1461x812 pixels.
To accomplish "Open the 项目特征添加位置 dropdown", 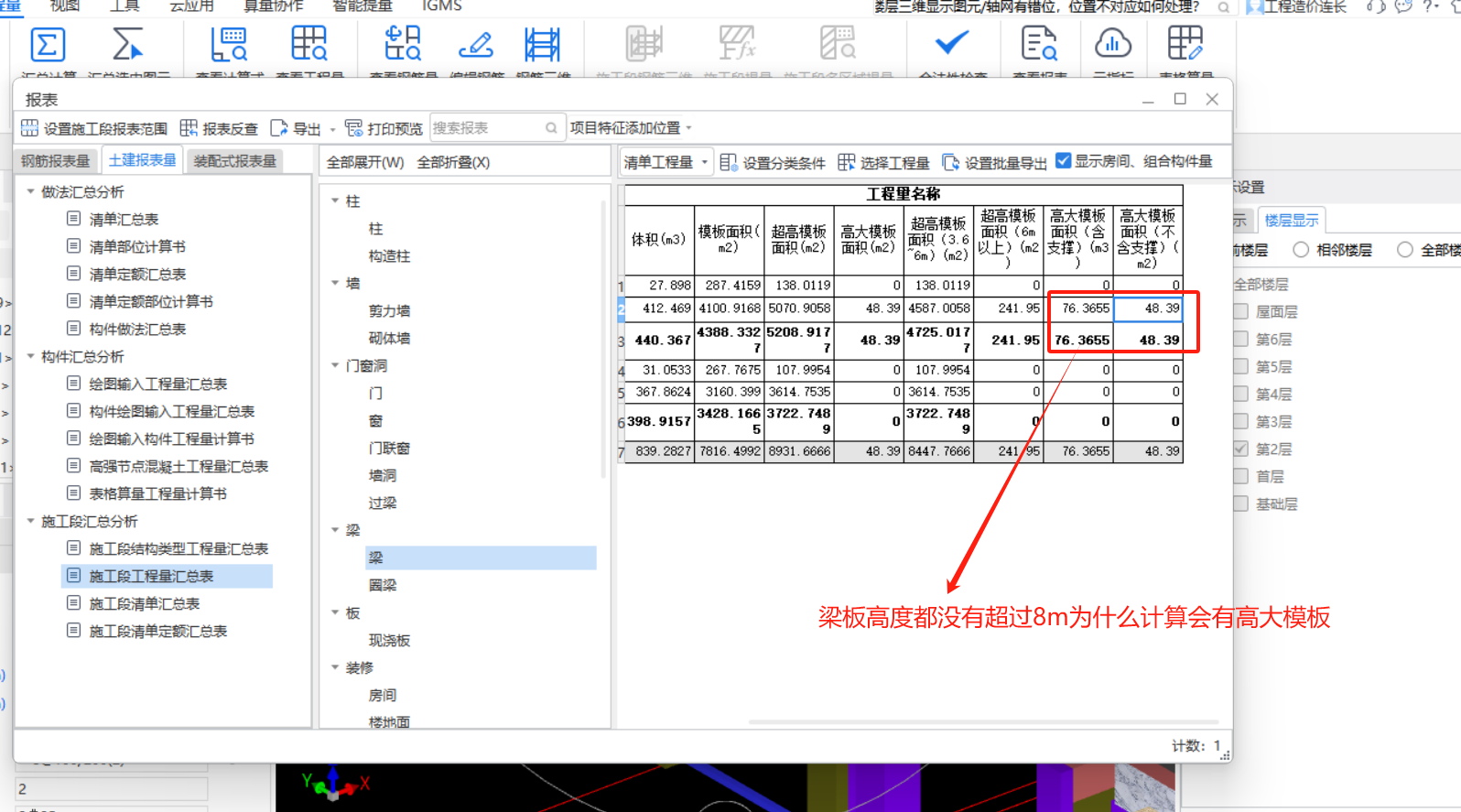I will coord(631,128).
